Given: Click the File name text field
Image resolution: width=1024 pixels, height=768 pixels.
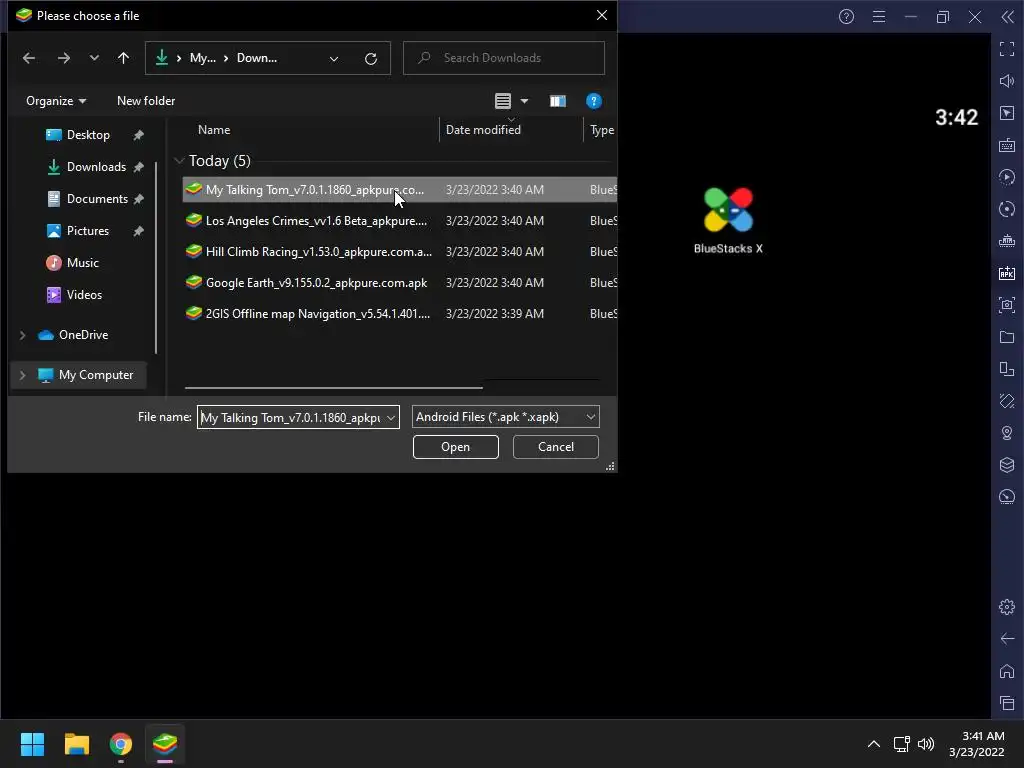Looking at the screenshot, I should (x=291, y=417).
